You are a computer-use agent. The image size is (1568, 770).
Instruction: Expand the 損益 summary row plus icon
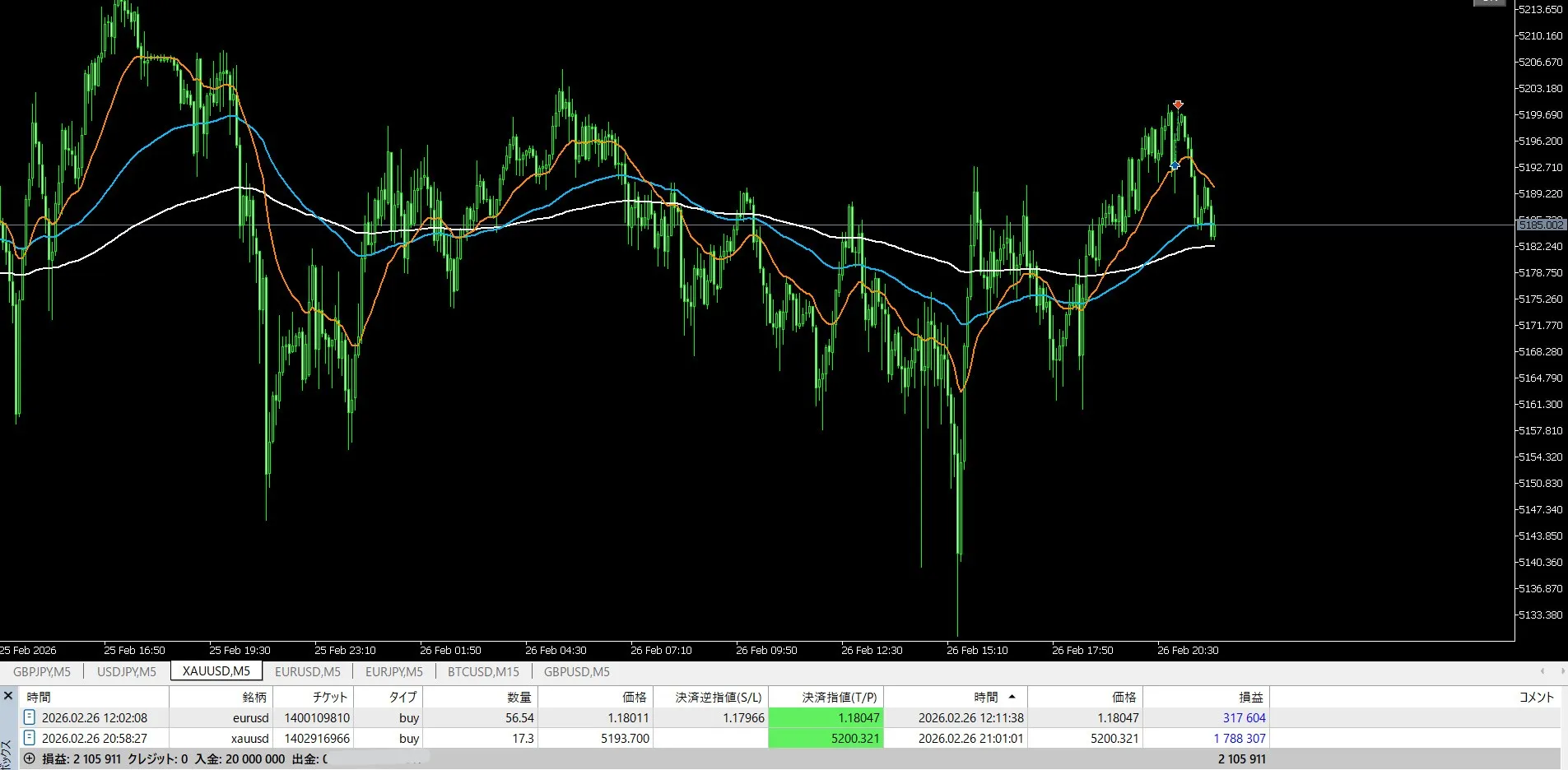pyautogui.click(x=30, y=758)
